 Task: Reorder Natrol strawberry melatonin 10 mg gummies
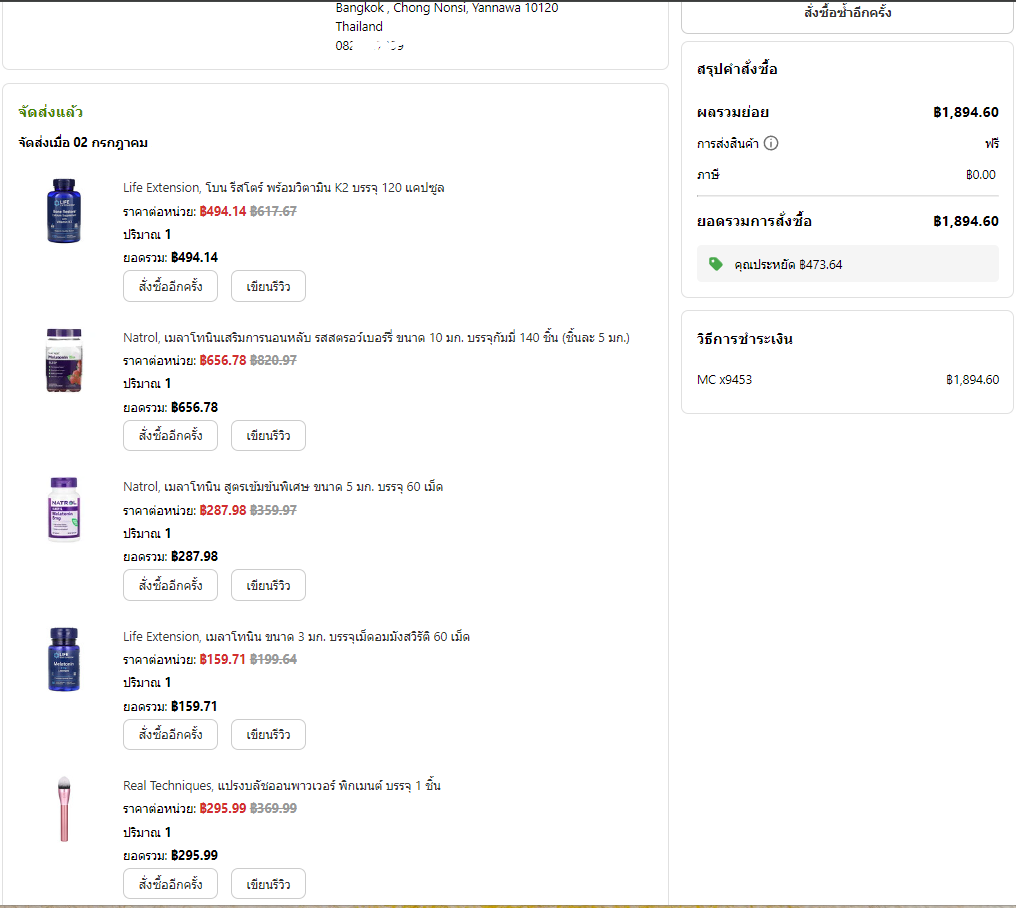pos(170,436)
